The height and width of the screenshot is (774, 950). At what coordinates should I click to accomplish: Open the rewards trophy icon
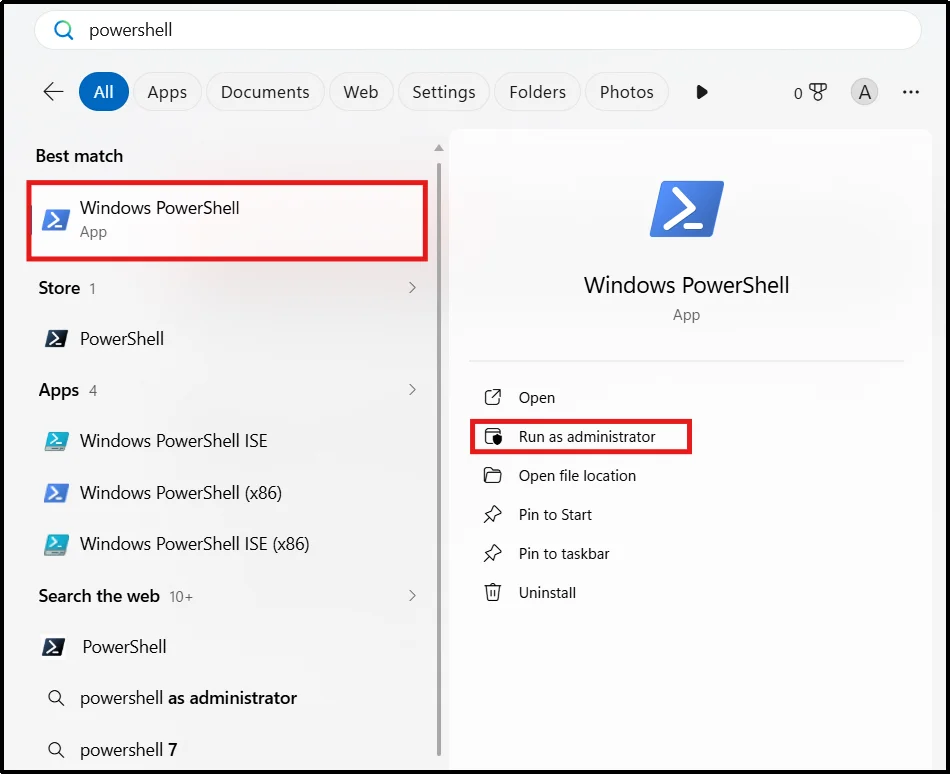point(817,92)
